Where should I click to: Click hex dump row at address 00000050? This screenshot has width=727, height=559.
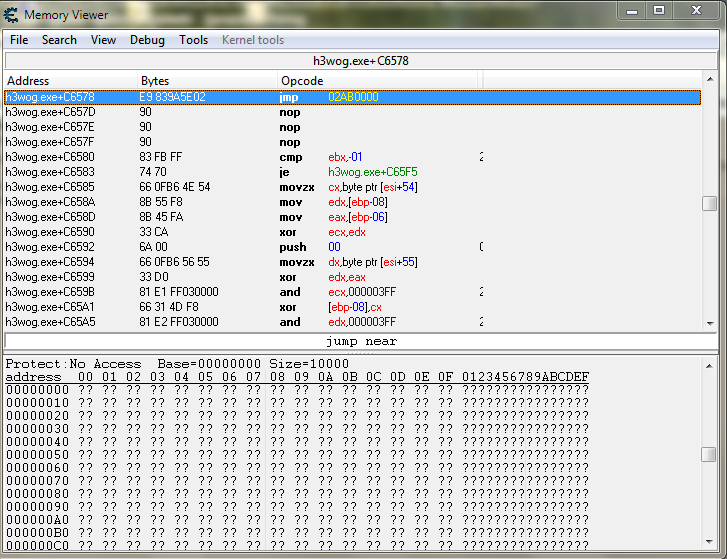pos(300,454)
